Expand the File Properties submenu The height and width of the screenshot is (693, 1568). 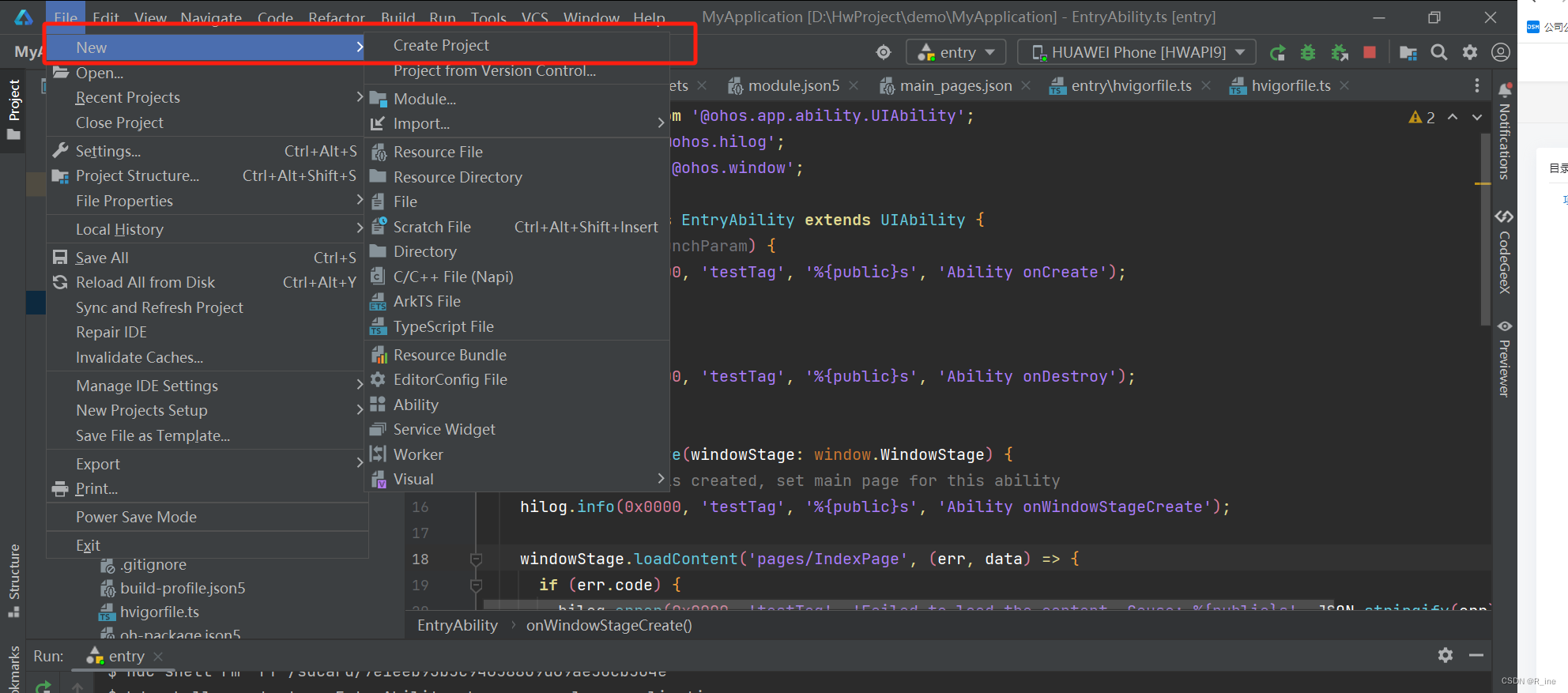tap(207, 201)
